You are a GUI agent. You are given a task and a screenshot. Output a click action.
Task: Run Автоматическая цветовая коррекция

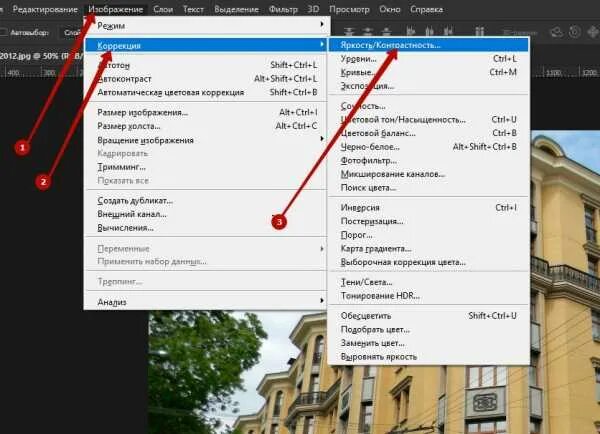[205, 92]
